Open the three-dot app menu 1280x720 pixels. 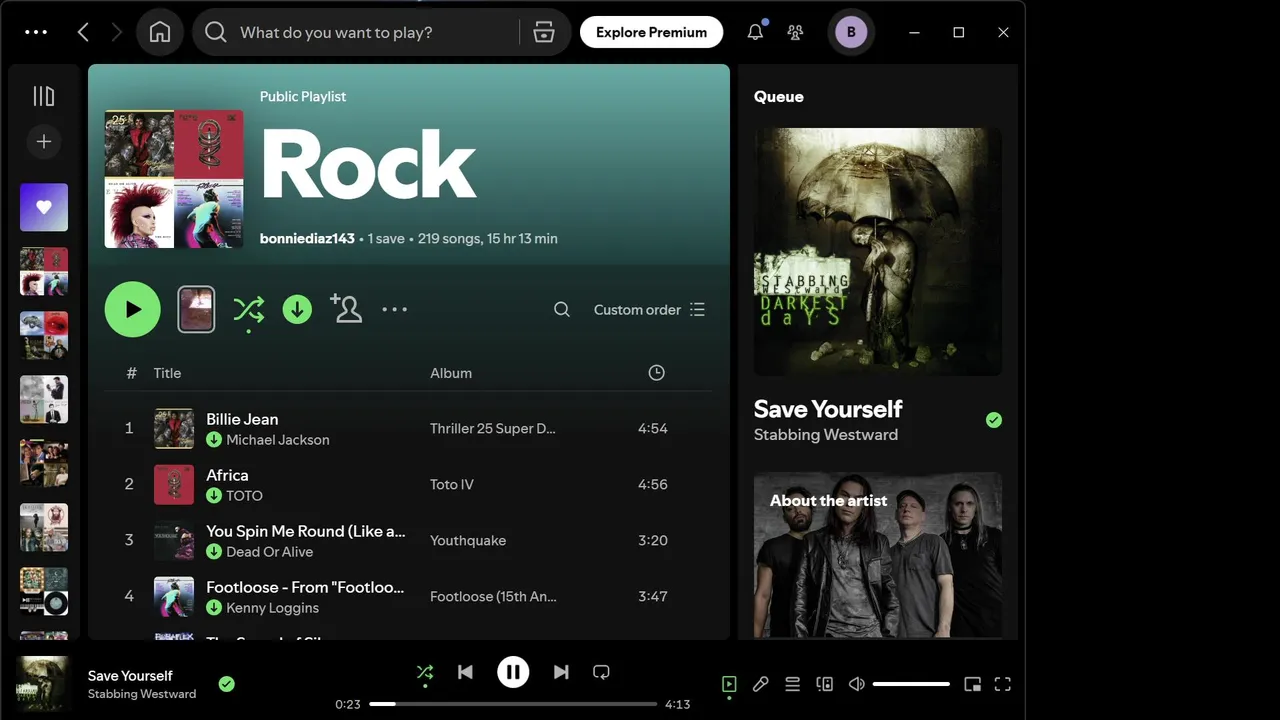36,32
